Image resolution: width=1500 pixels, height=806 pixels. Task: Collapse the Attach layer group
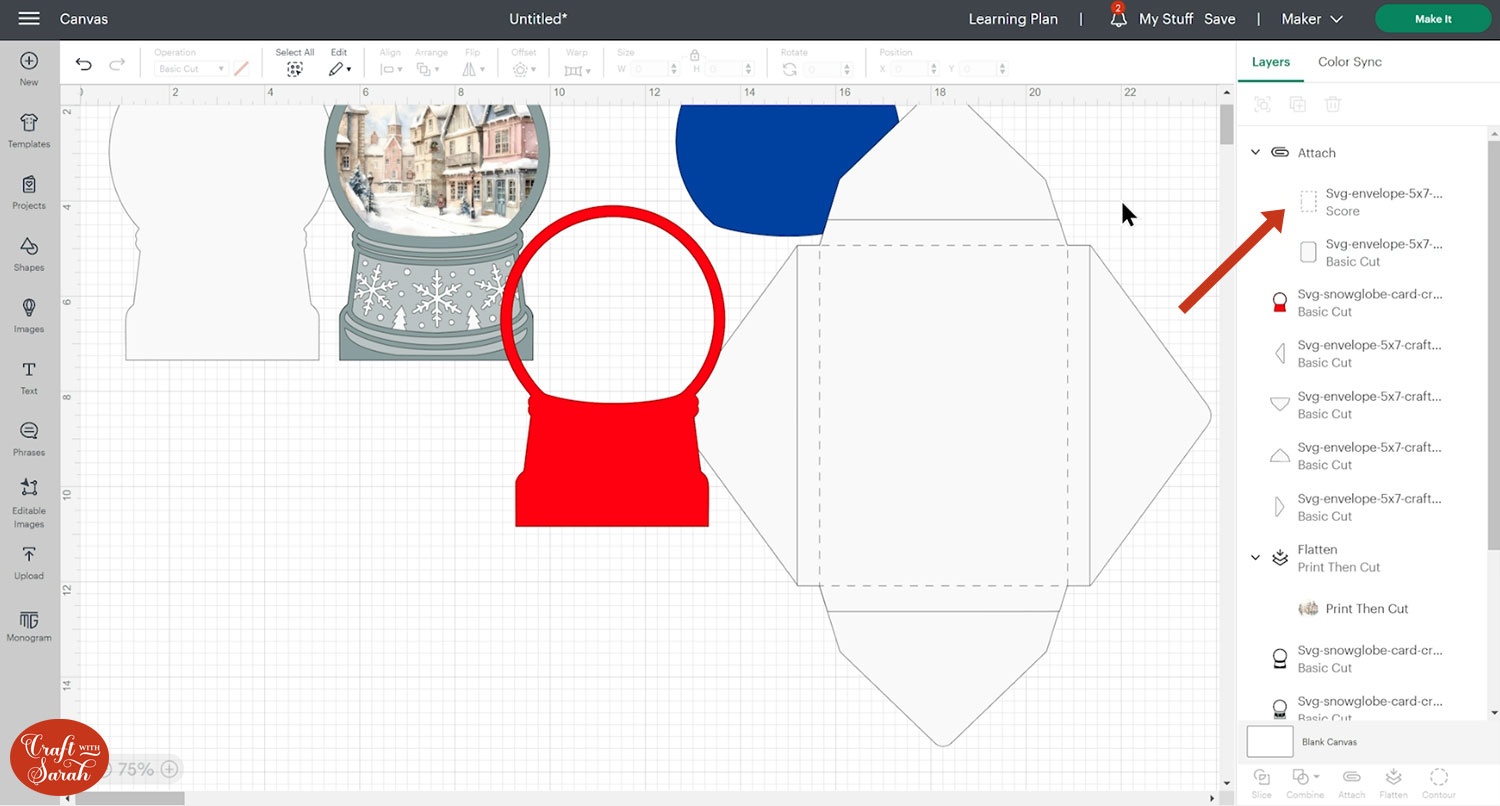[x=1256, y=153]
